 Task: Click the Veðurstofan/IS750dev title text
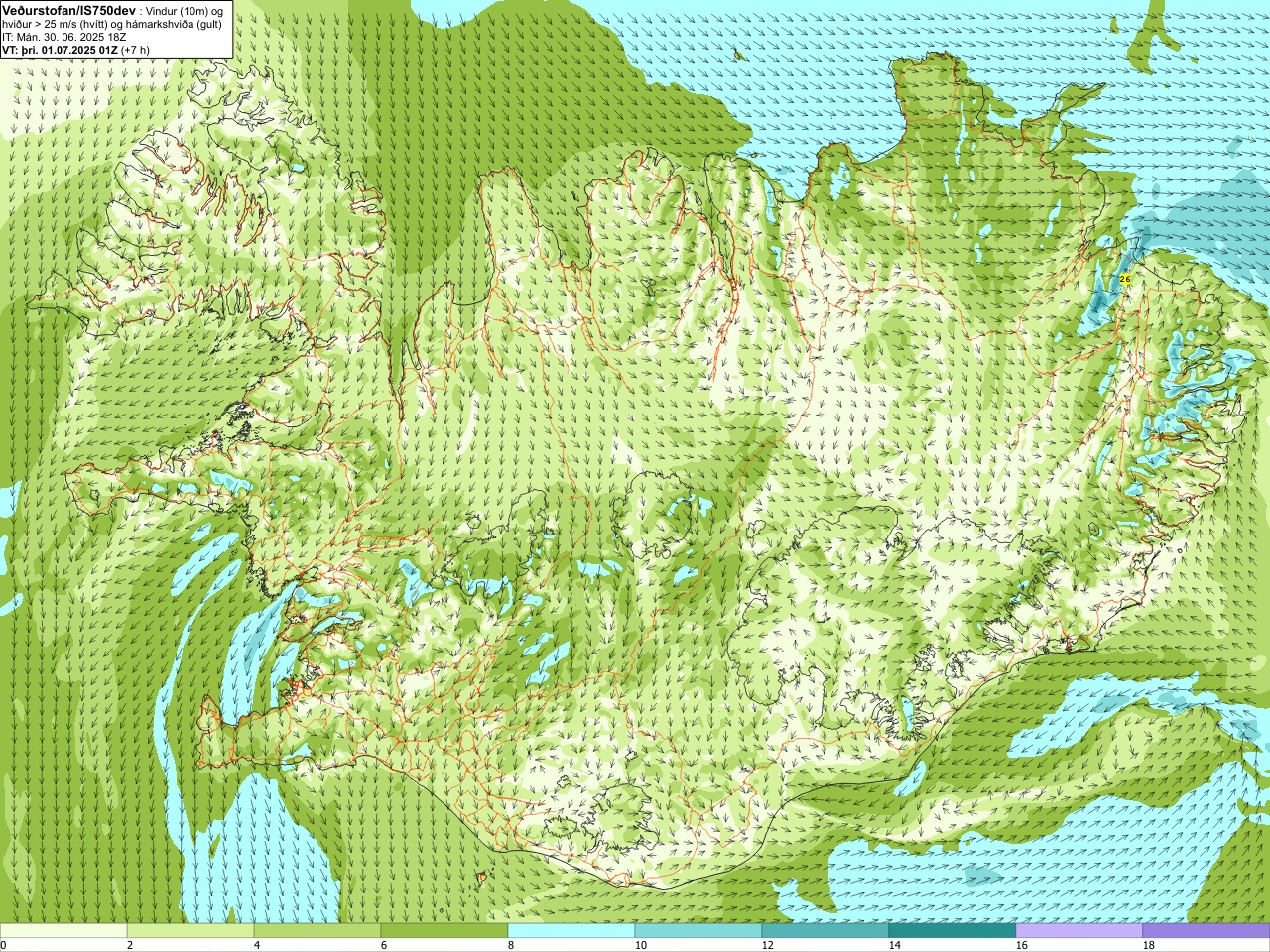point(69,10)
